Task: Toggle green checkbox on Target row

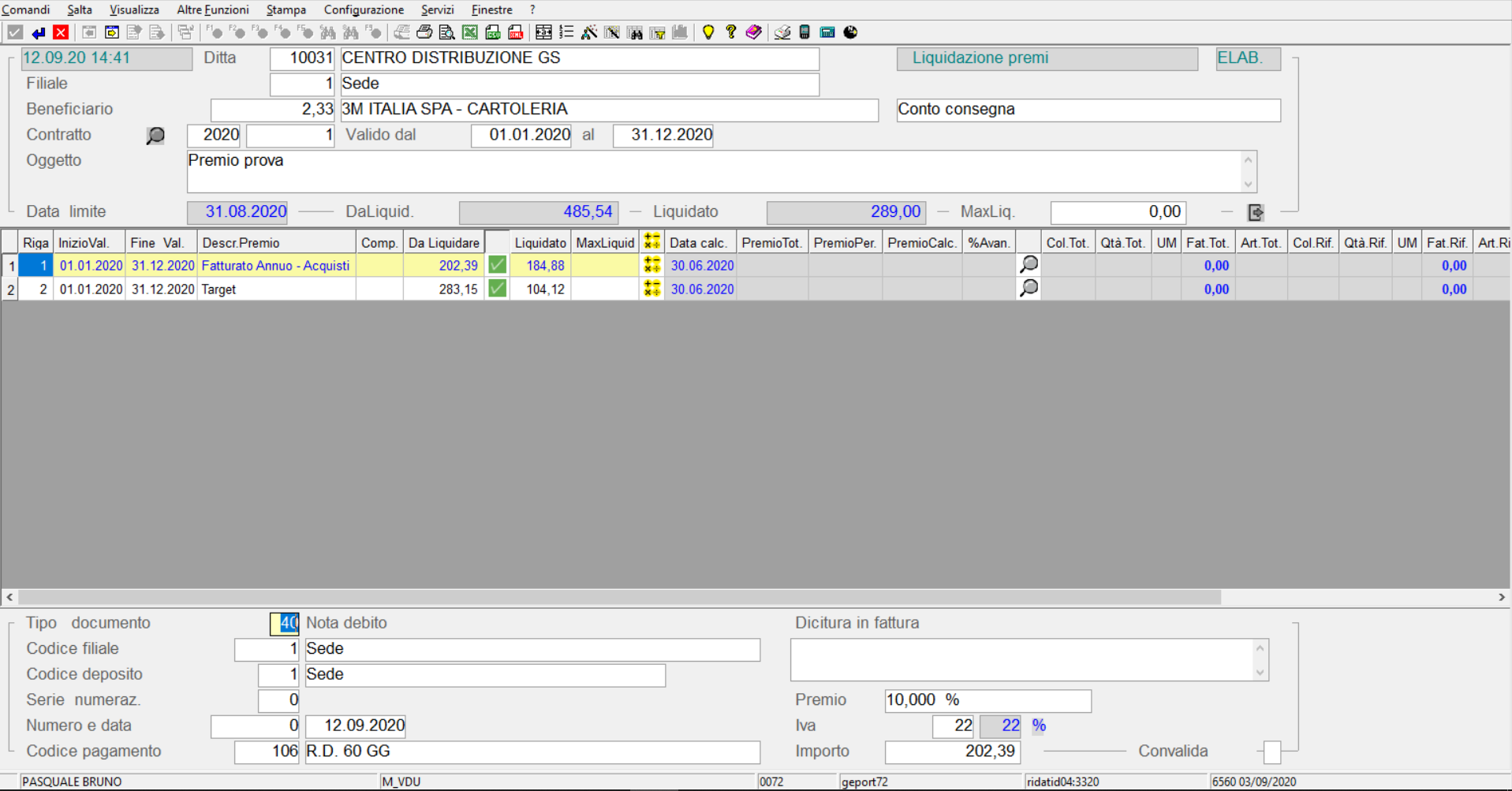Action: (x=497, y=289)
